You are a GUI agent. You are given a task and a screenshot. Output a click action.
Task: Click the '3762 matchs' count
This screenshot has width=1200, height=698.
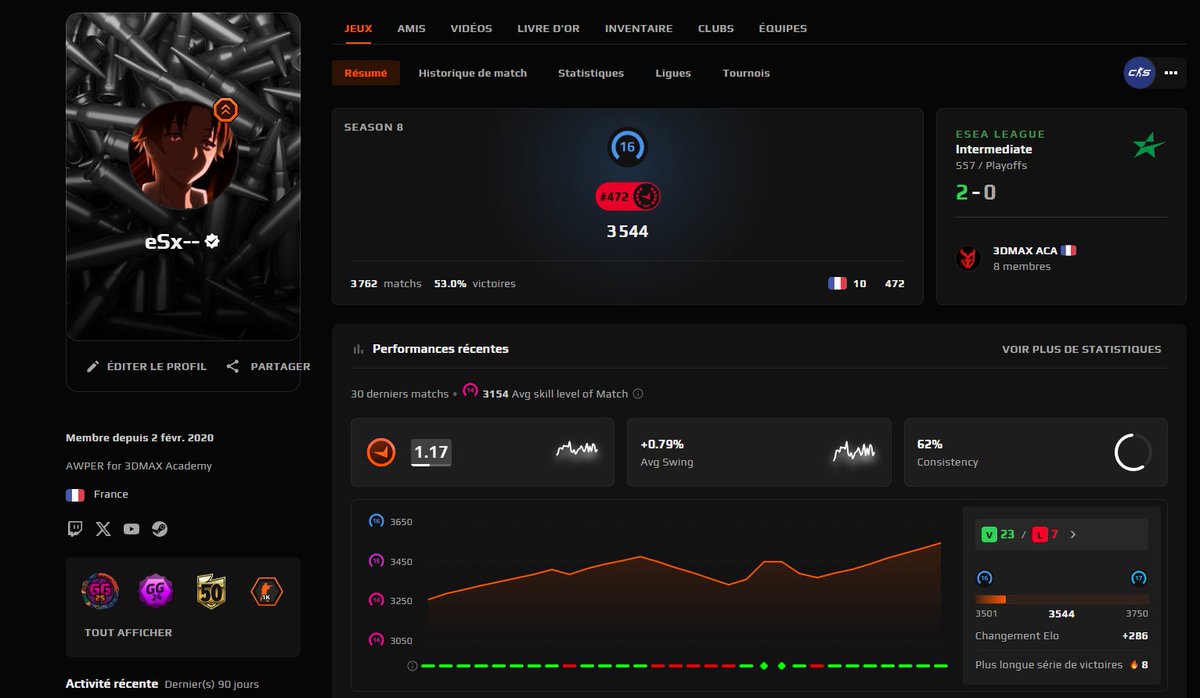[386, 284]
